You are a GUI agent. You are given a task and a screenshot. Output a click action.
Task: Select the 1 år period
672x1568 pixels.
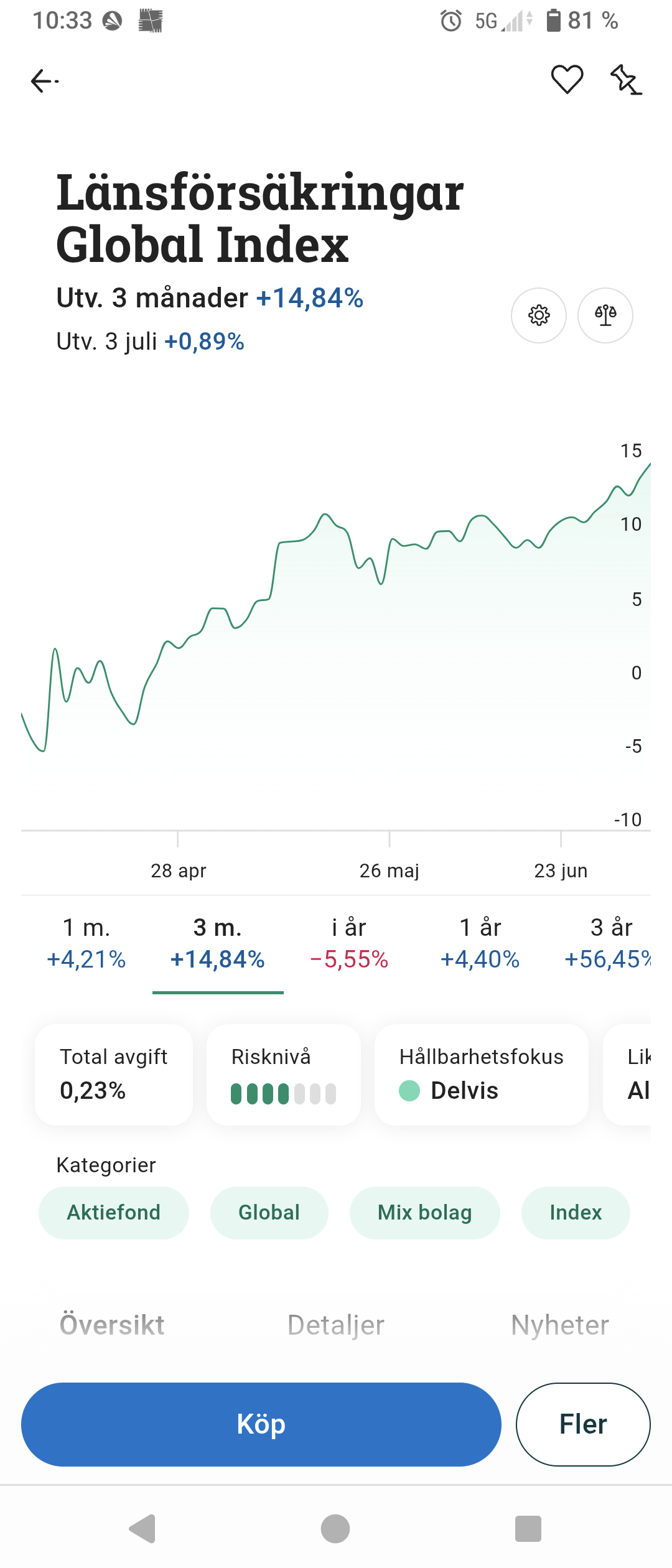pos(480,943)
